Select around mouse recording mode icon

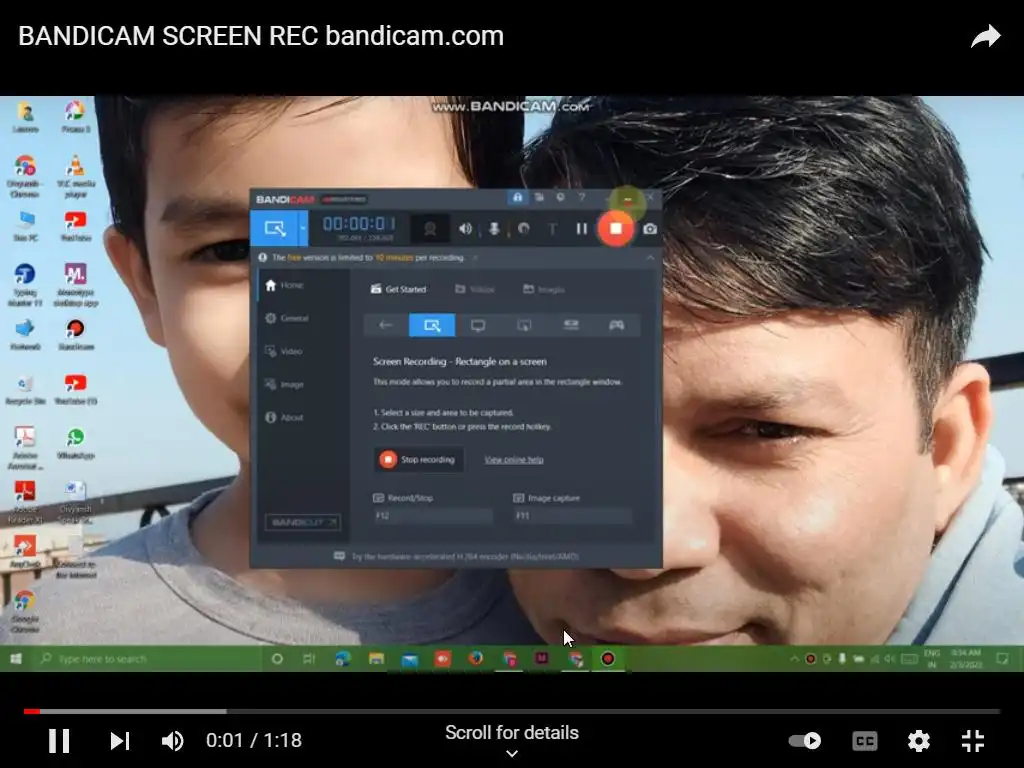tap(524, 325)
